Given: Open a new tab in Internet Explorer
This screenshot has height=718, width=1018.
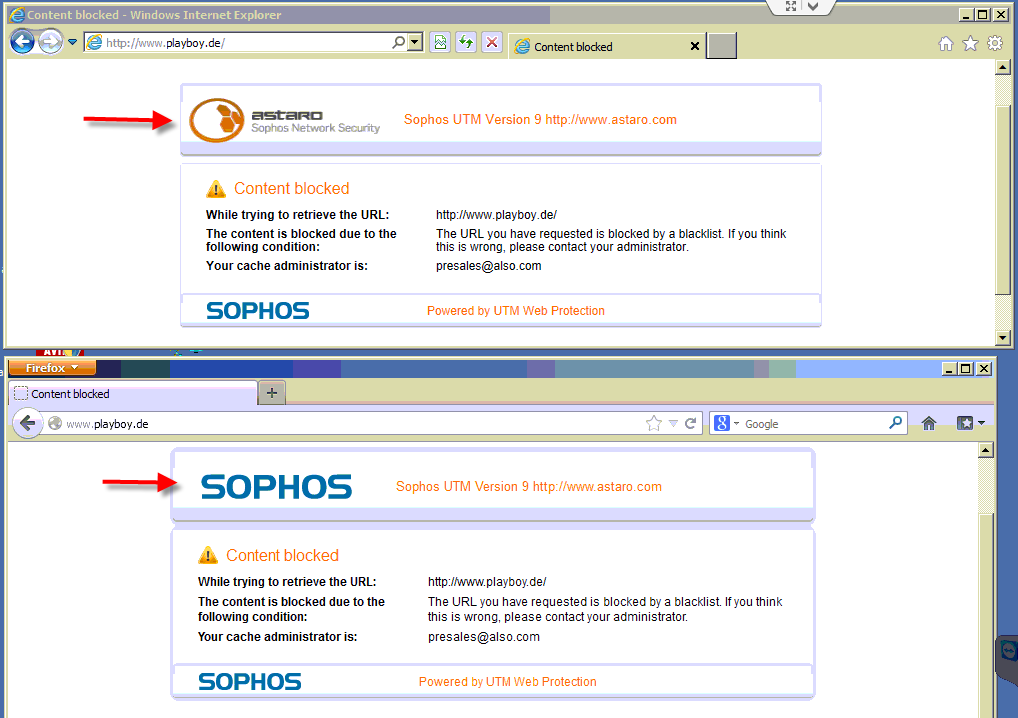Looking at the screenshot, I should 721,46.
